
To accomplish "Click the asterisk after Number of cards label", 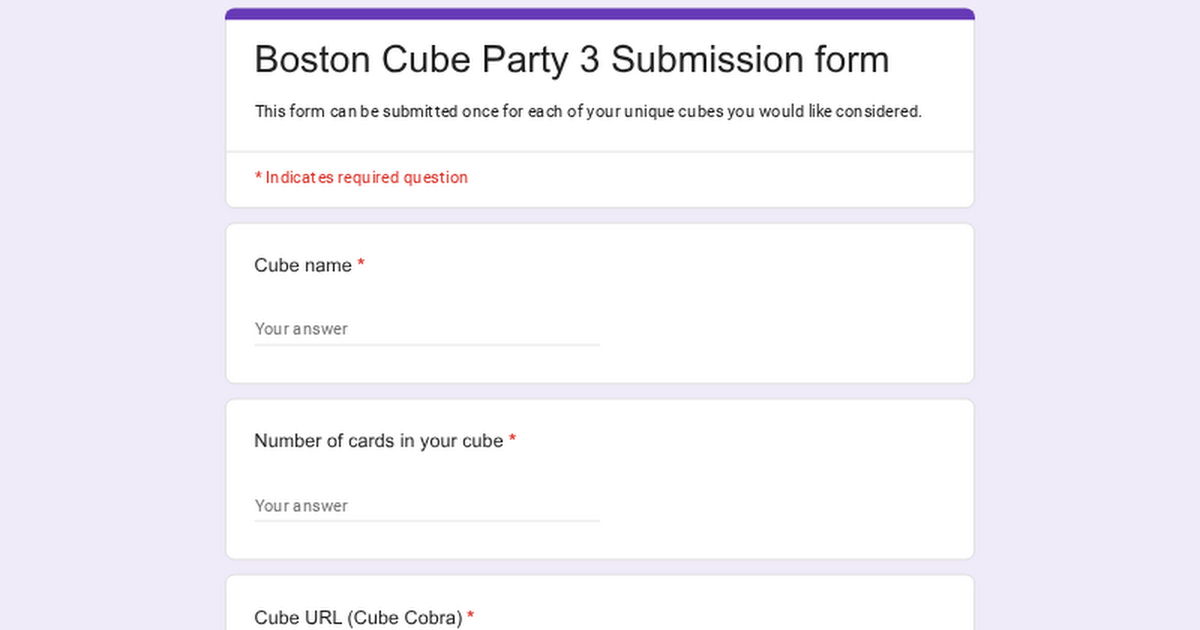I will pos(512,441).
